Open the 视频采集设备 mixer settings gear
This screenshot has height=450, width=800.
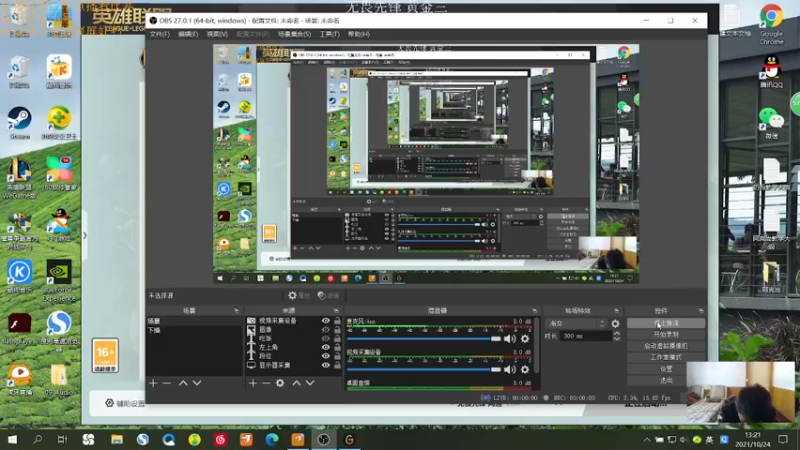(525, 369)
